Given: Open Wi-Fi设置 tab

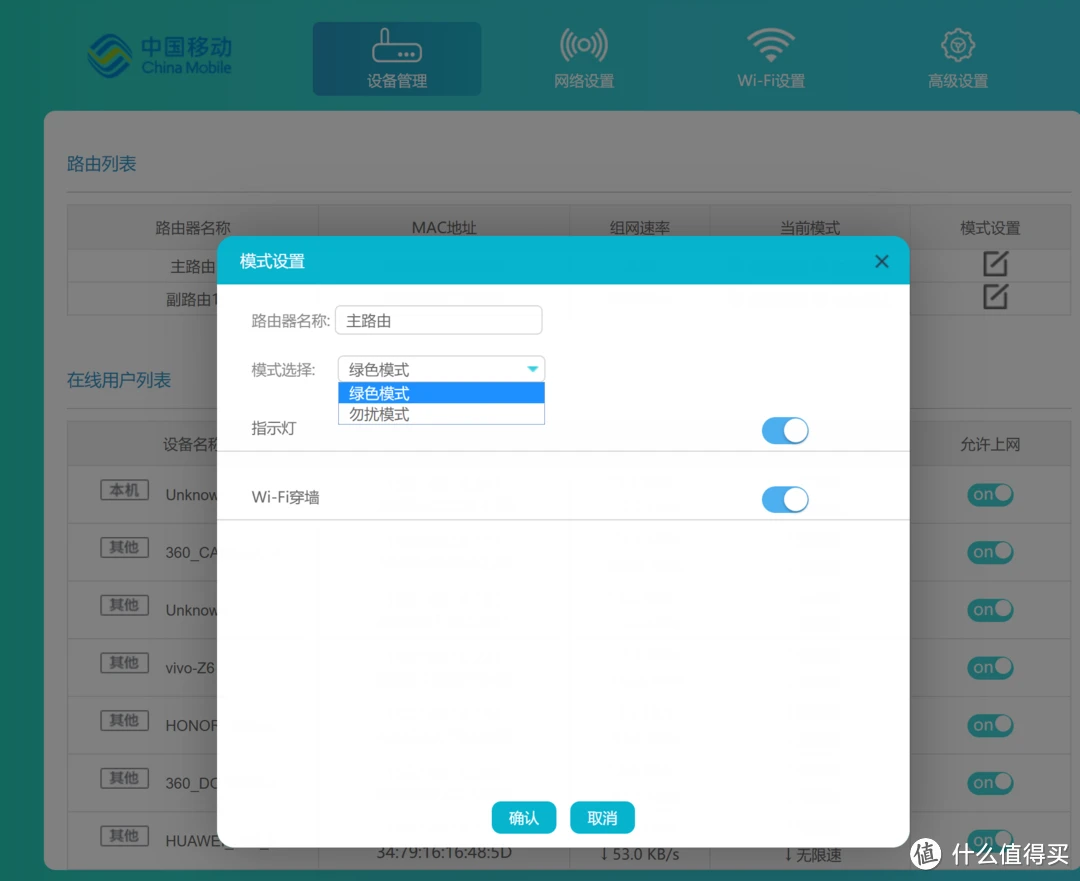Looking at the screenshot, I should (x=771, y=59).
